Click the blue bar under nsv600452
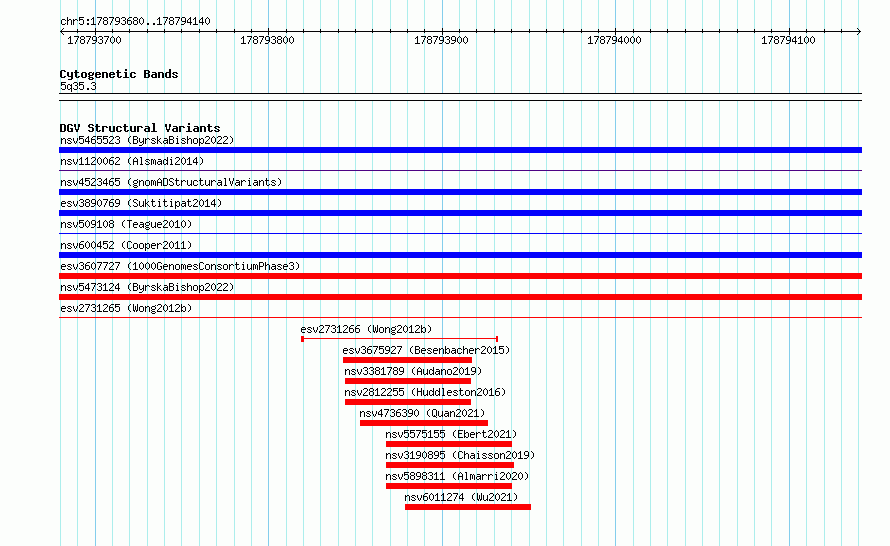 (x=460, y=255)
